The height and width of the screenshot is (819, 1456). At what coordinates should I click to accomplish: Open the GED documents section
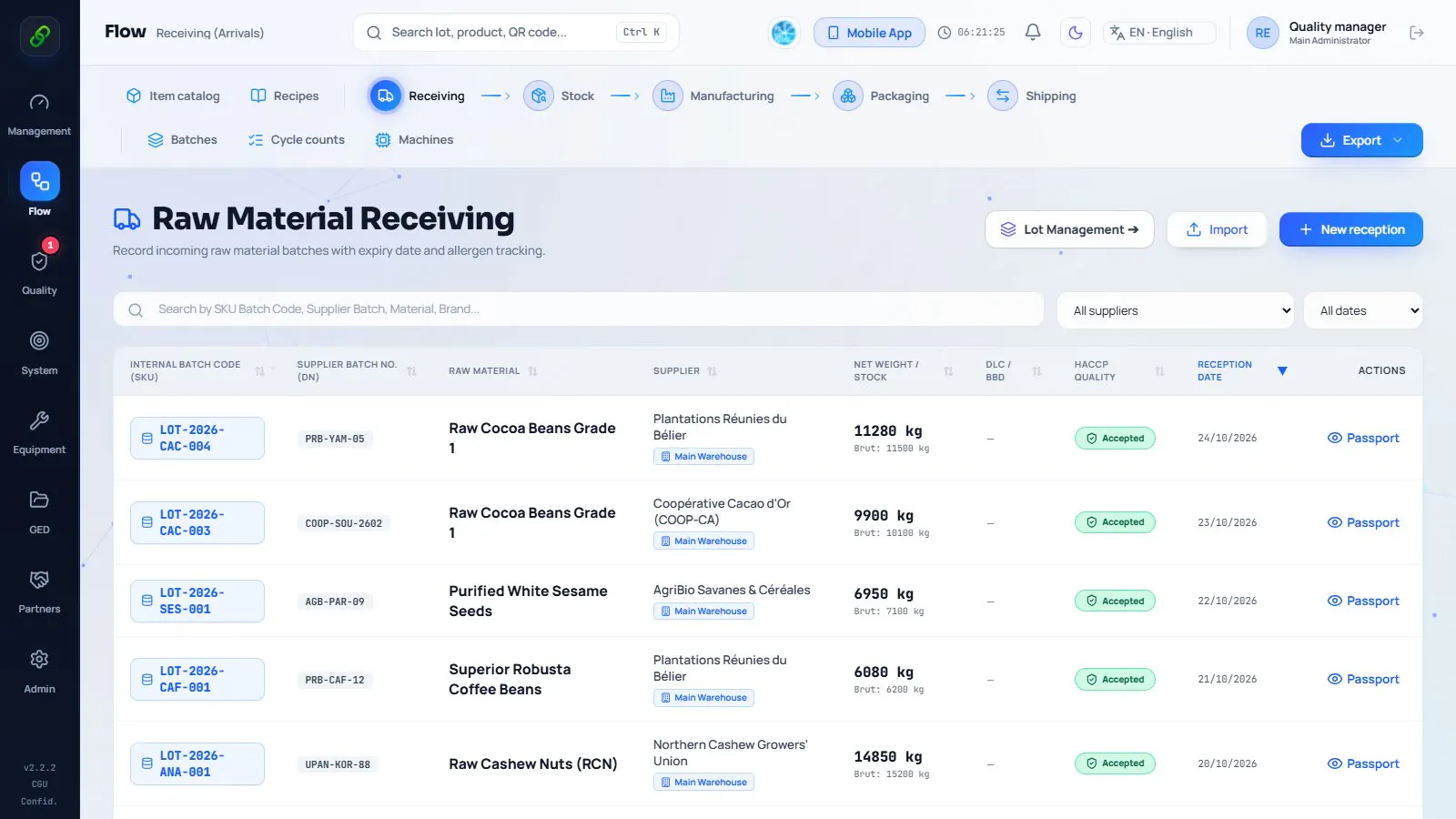tap(39, 513)
